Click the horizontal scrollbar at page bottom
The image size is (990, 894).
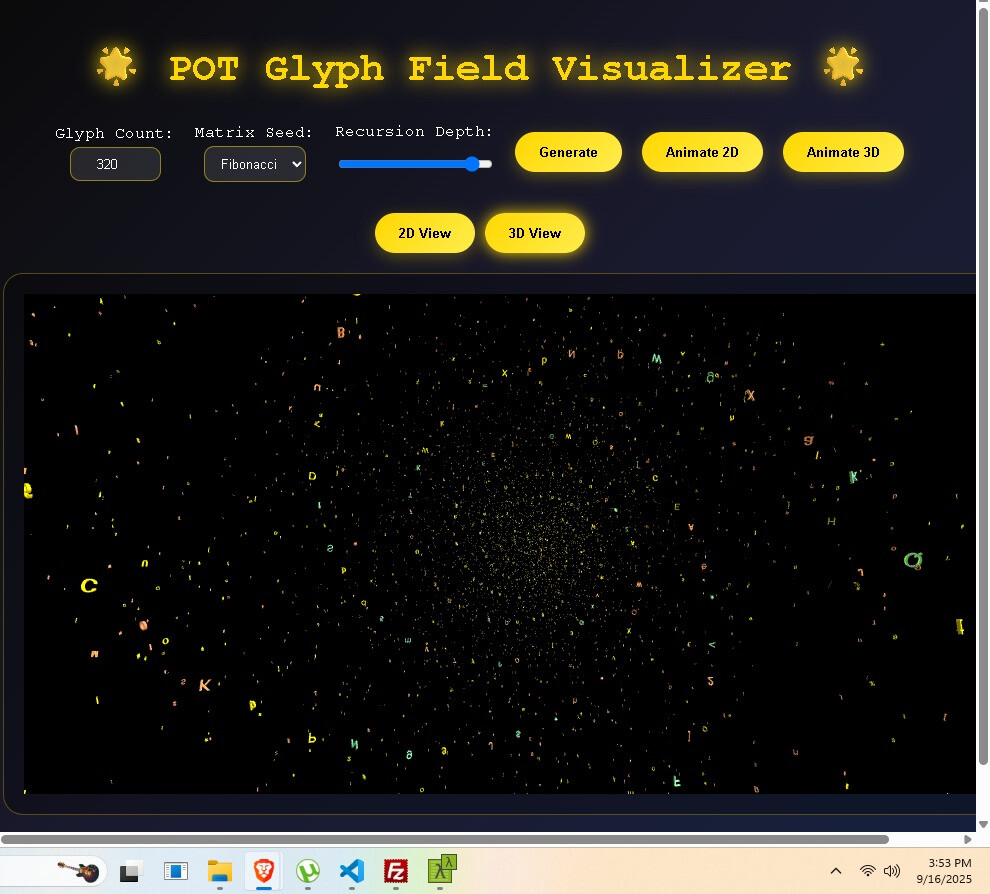pos(445,839)
